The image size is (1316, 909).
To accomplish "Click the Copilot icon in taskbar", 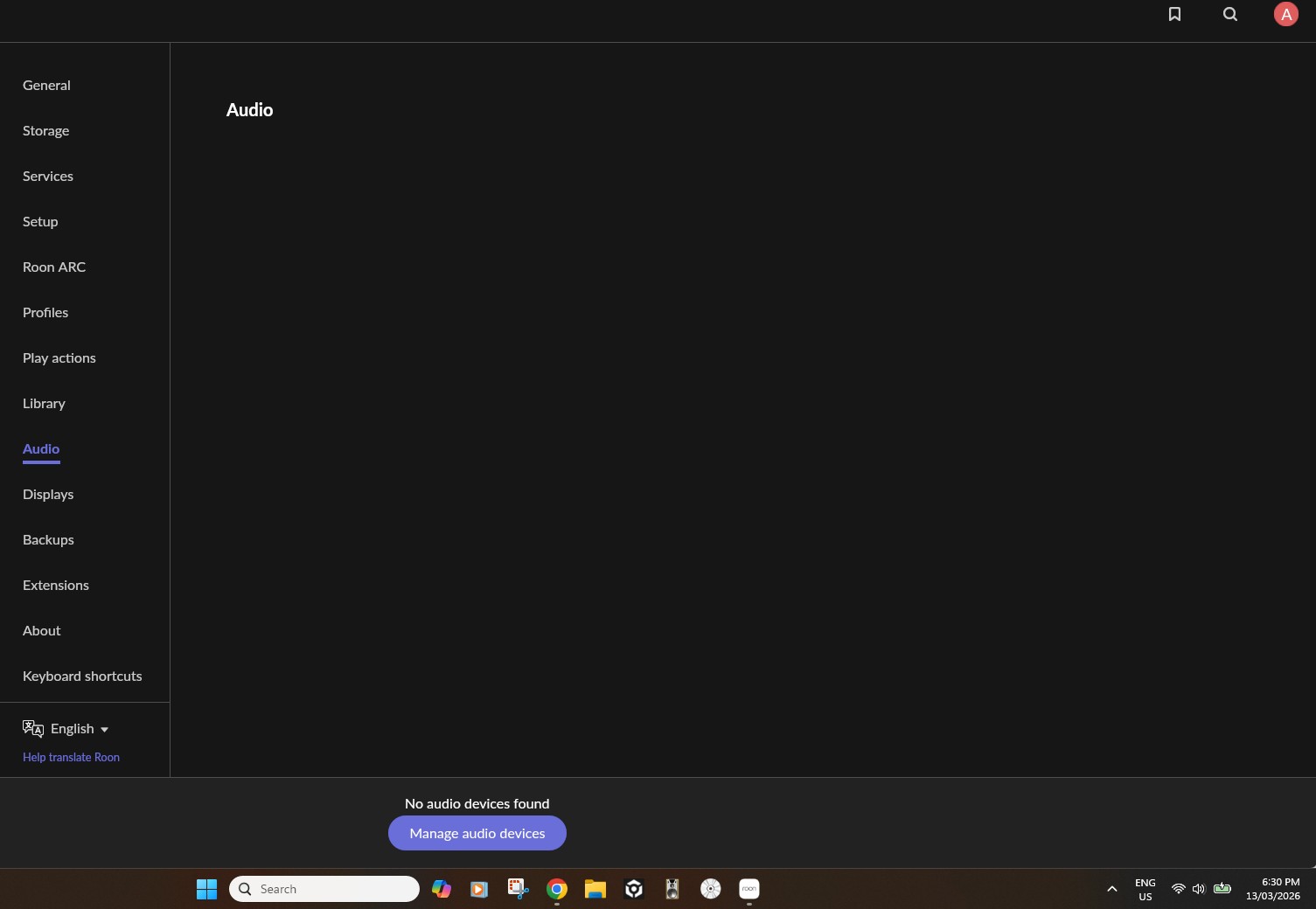I will point(442,889).
